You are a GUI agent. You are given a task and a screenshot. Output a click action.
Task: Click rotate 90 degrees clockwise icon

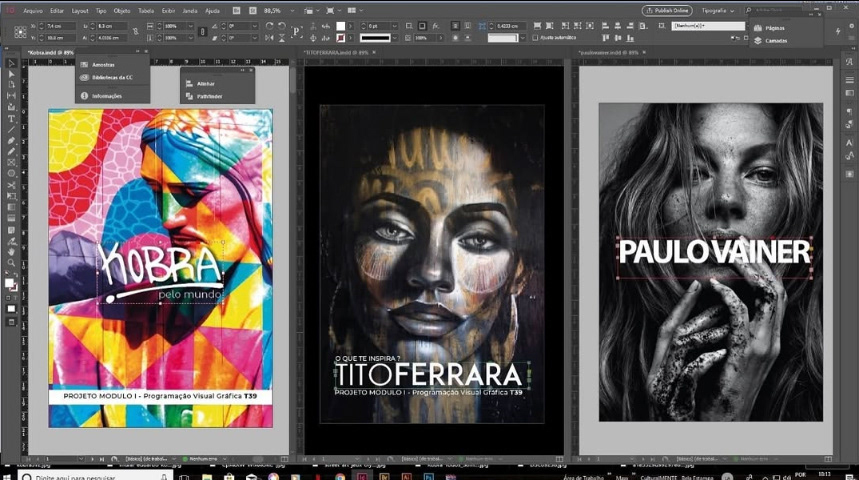click(269, 26)
